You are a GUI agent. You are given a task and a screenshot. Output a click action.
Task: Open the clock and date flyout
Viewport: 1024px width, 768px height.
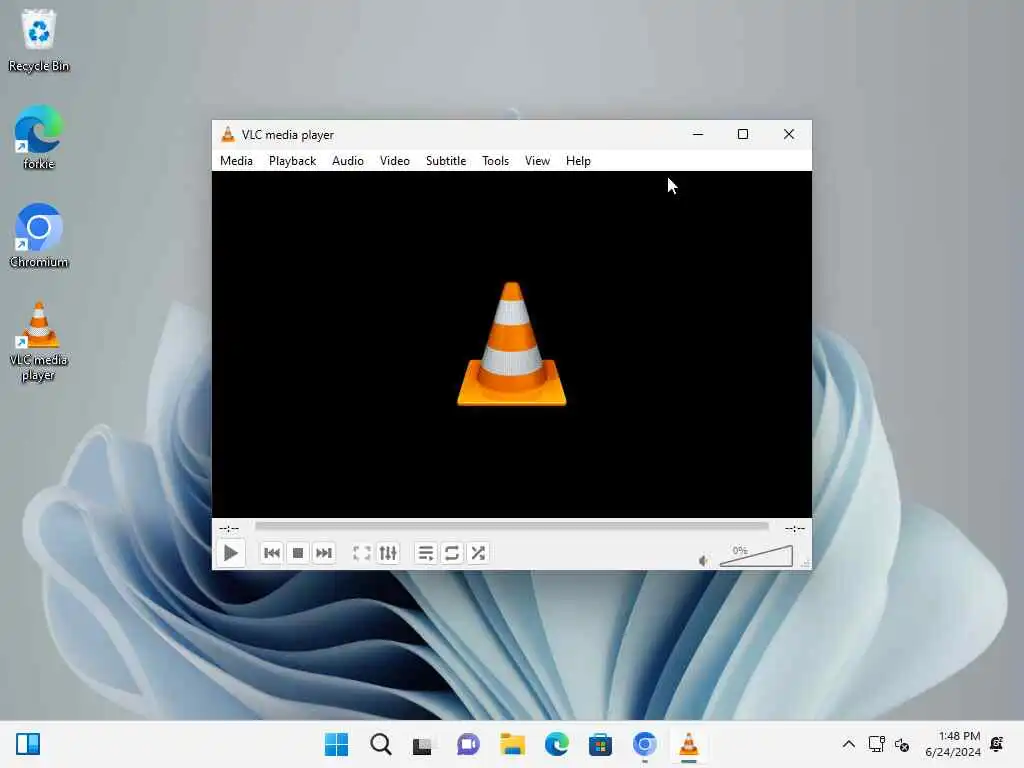pos(953,744)
